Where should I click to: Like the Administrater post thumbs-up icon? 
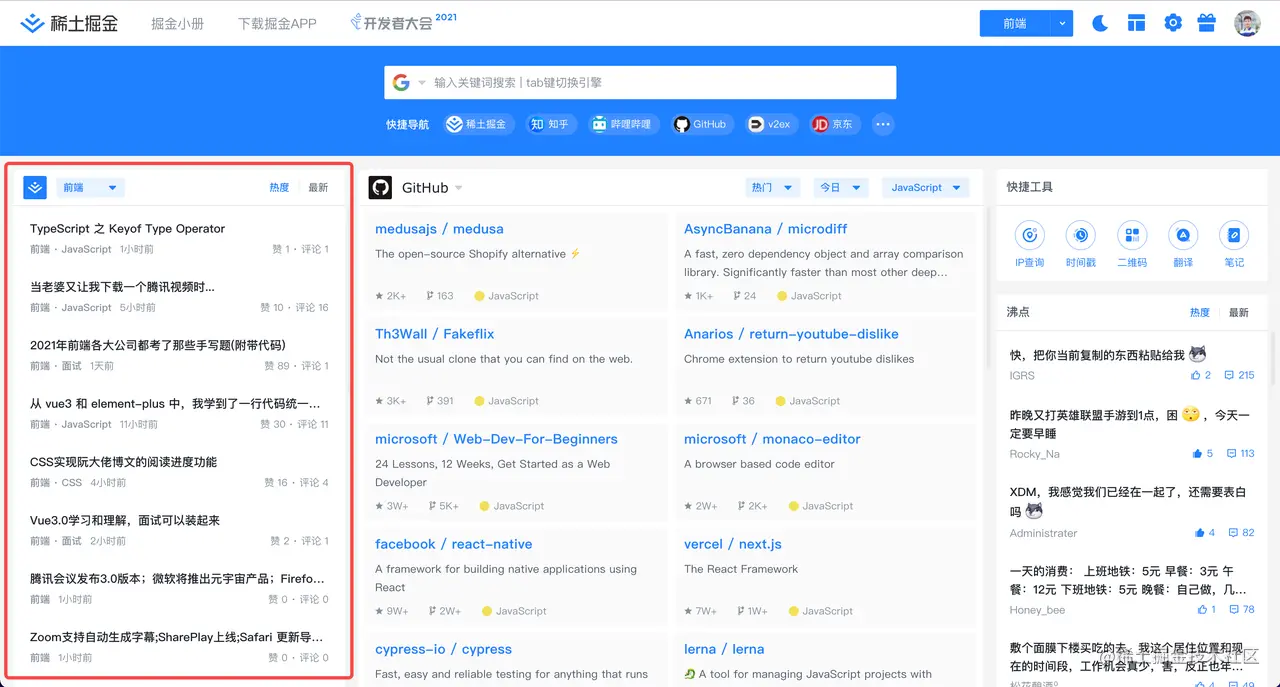tap(1199, 533)
